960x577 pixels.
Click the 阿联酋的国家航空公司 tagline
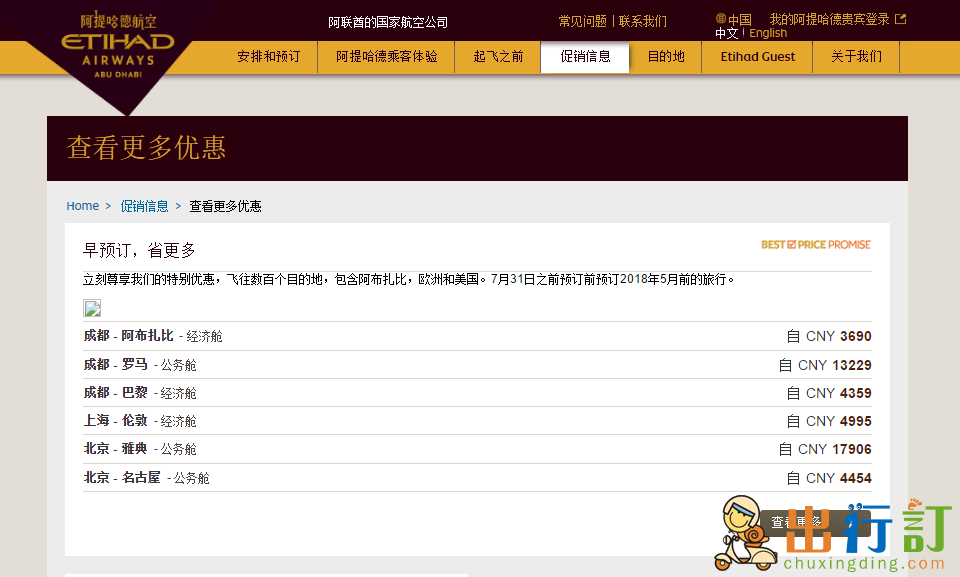pyautogui.click(x=388, y=22)
